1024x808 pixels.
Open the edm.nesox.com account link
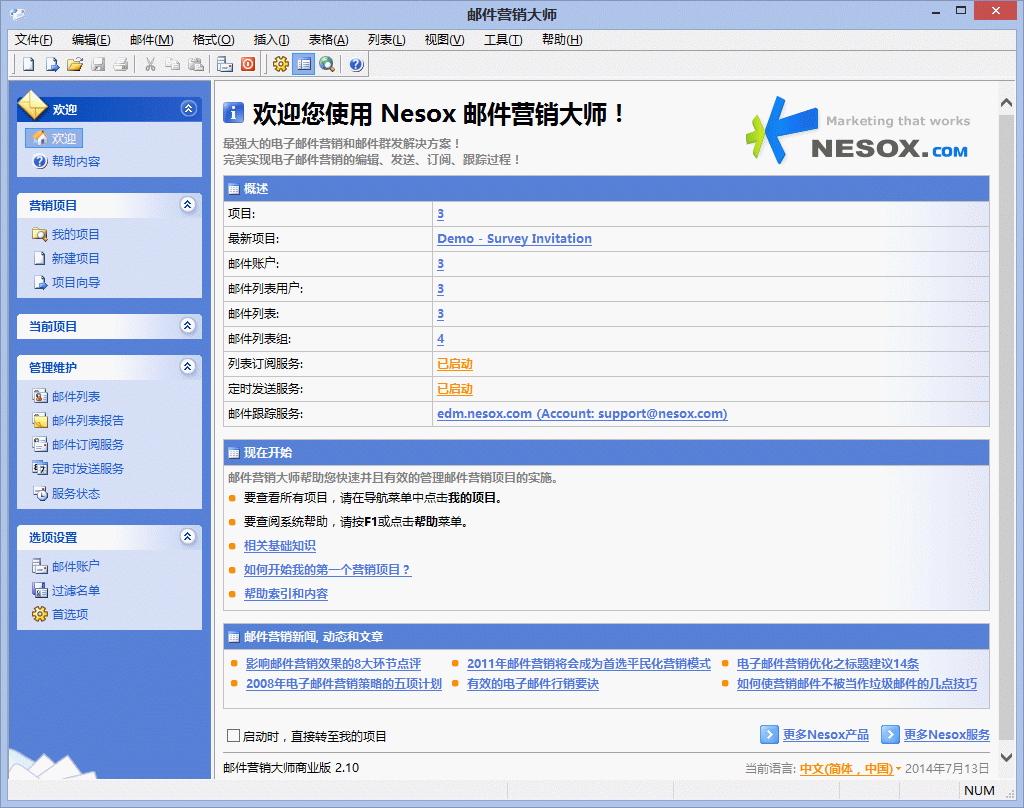pos(582,414)
